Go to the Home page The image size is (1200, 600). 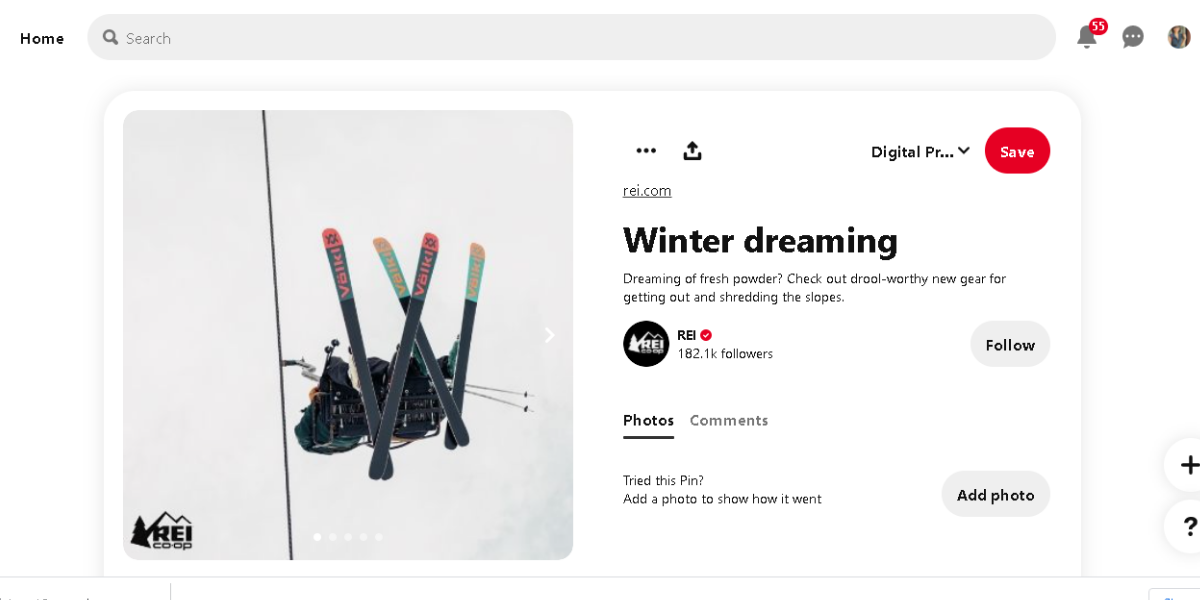click(x=42, y=38)
